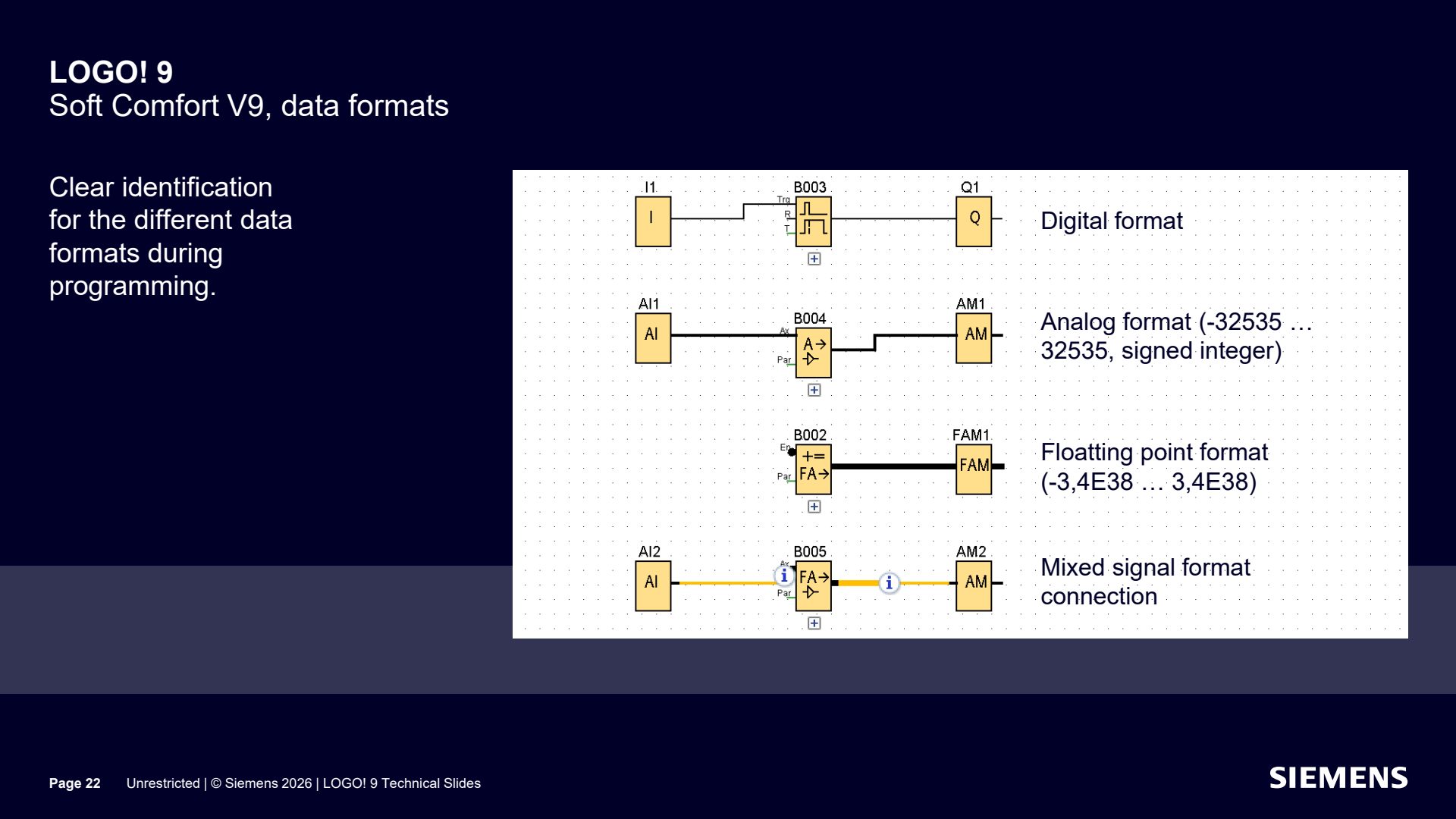Click the wire from AI1 to B004

733,335
